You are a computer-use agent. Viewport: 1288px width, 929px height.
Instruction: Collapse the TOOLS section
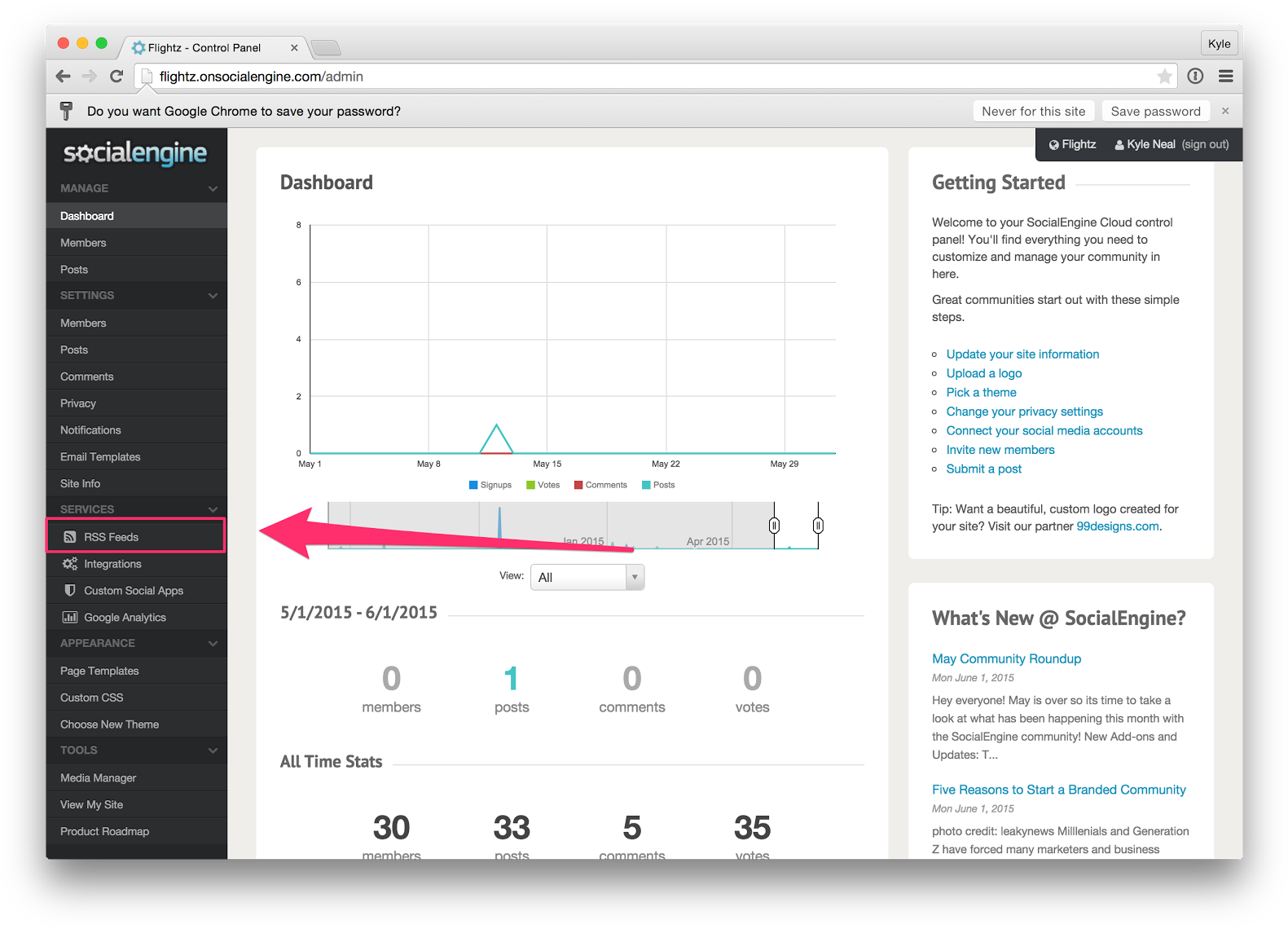213,750
